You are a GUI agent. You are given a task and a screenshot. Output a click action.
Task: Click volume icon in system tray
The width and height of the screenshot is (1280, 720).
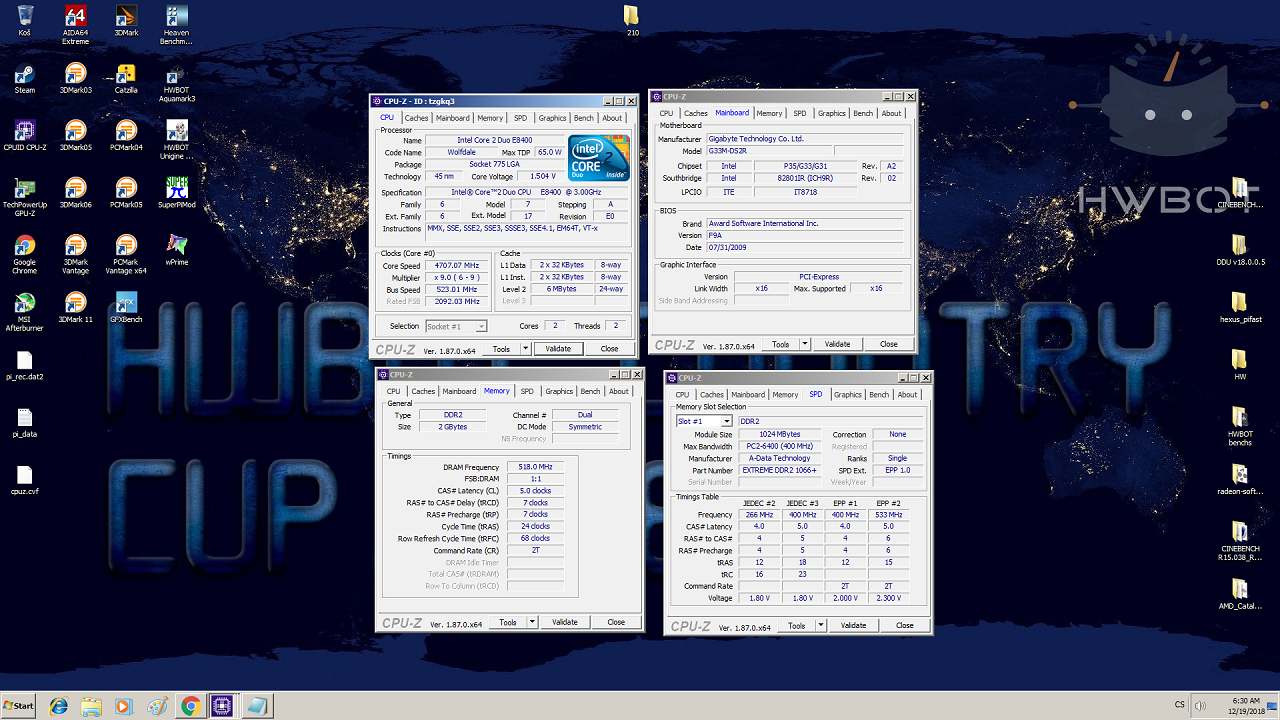1199,705
